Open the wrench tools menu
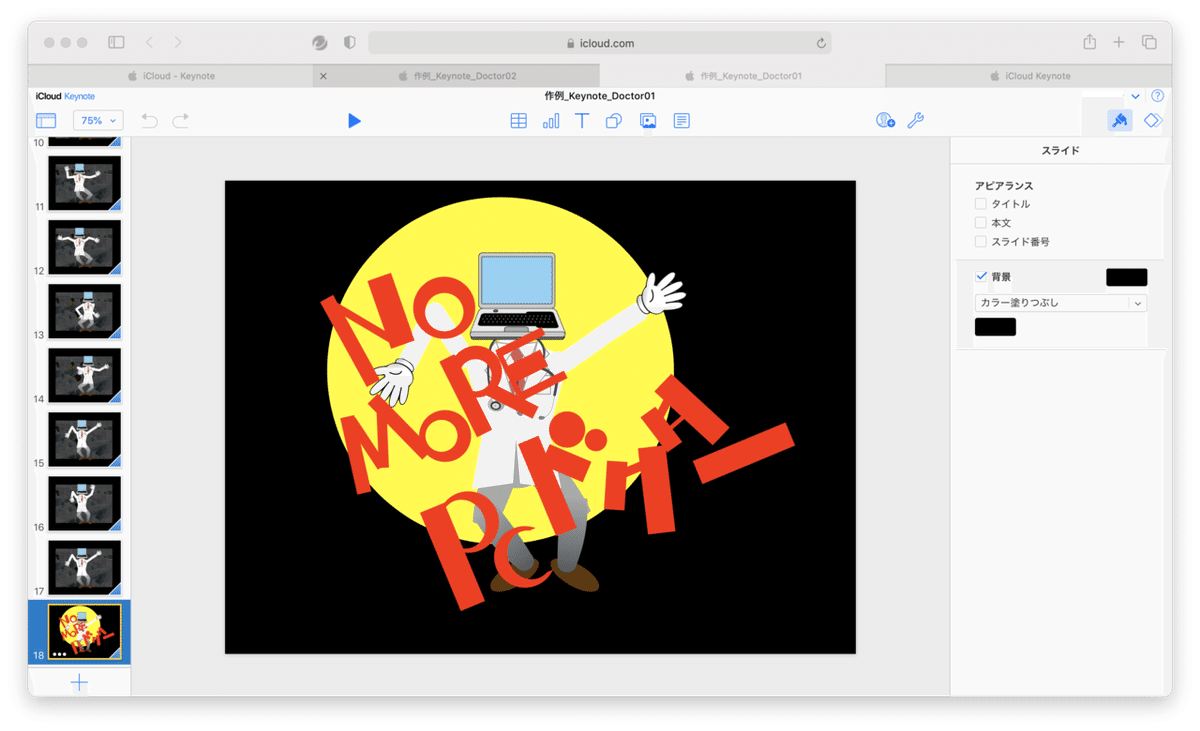 915,120
